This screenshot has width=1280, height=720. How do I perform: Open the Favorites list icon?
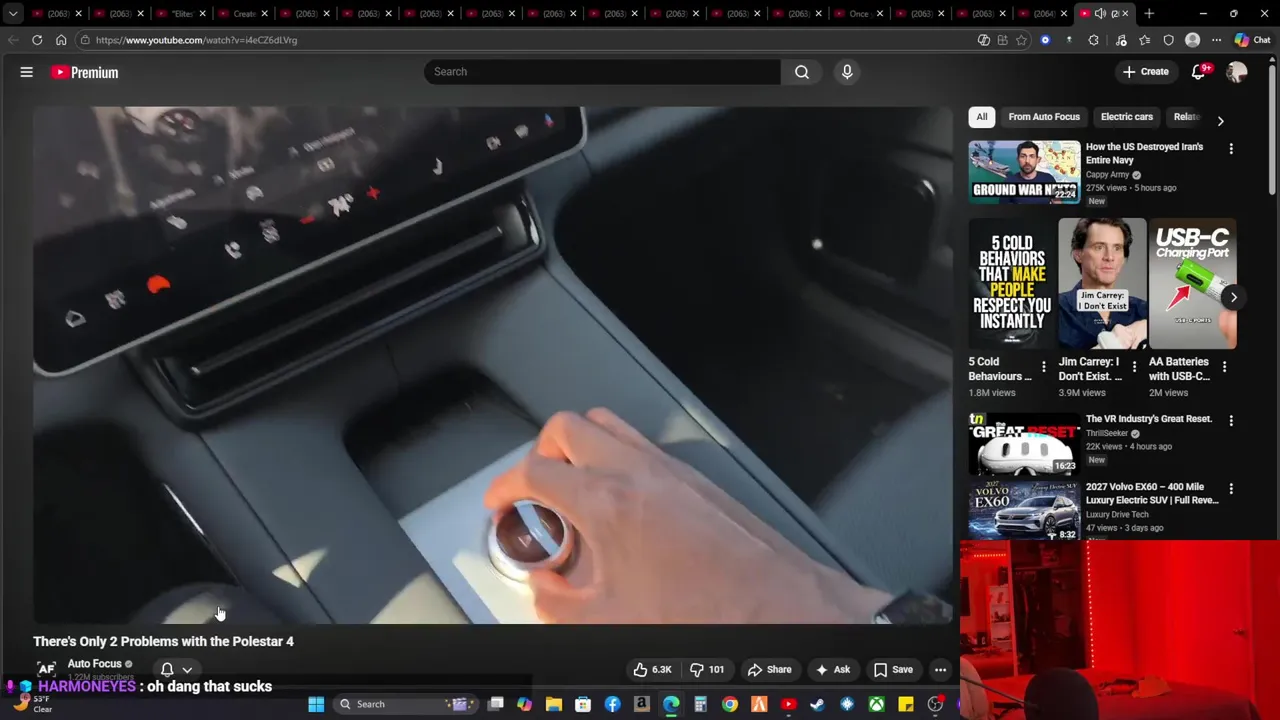1145,40
